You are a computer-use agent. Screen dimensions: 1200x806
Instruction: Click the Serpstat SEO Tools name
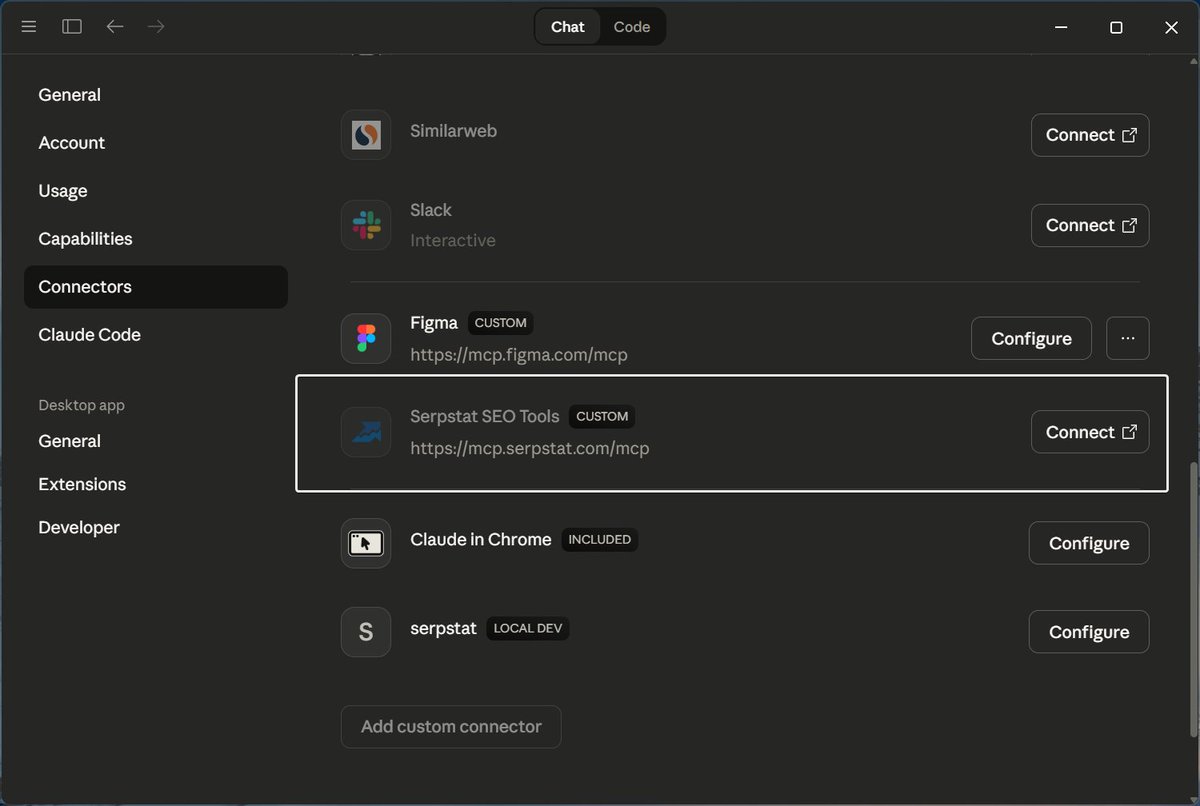point(485,416)
